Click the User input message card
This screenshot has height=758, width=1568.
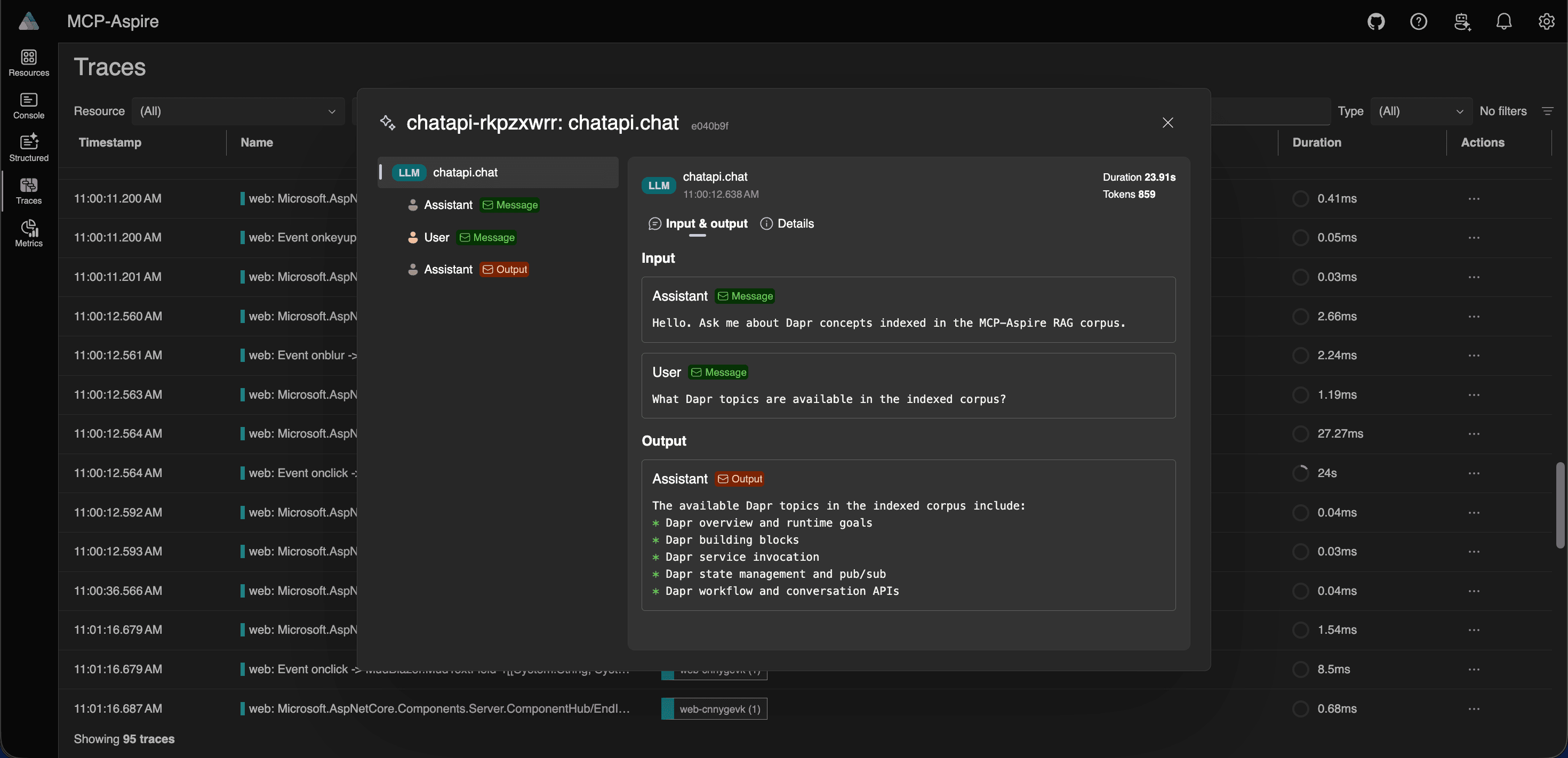click(x=908, y=386)
